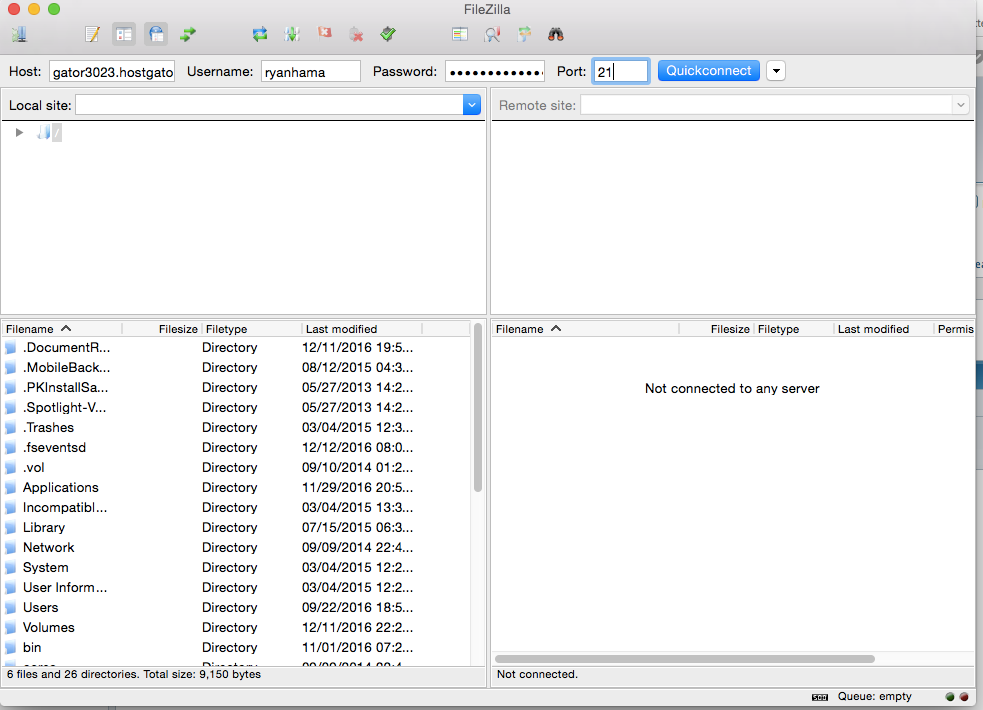Click the Applications folder icon
Screen dimensions: 983x710
point(11,488)
